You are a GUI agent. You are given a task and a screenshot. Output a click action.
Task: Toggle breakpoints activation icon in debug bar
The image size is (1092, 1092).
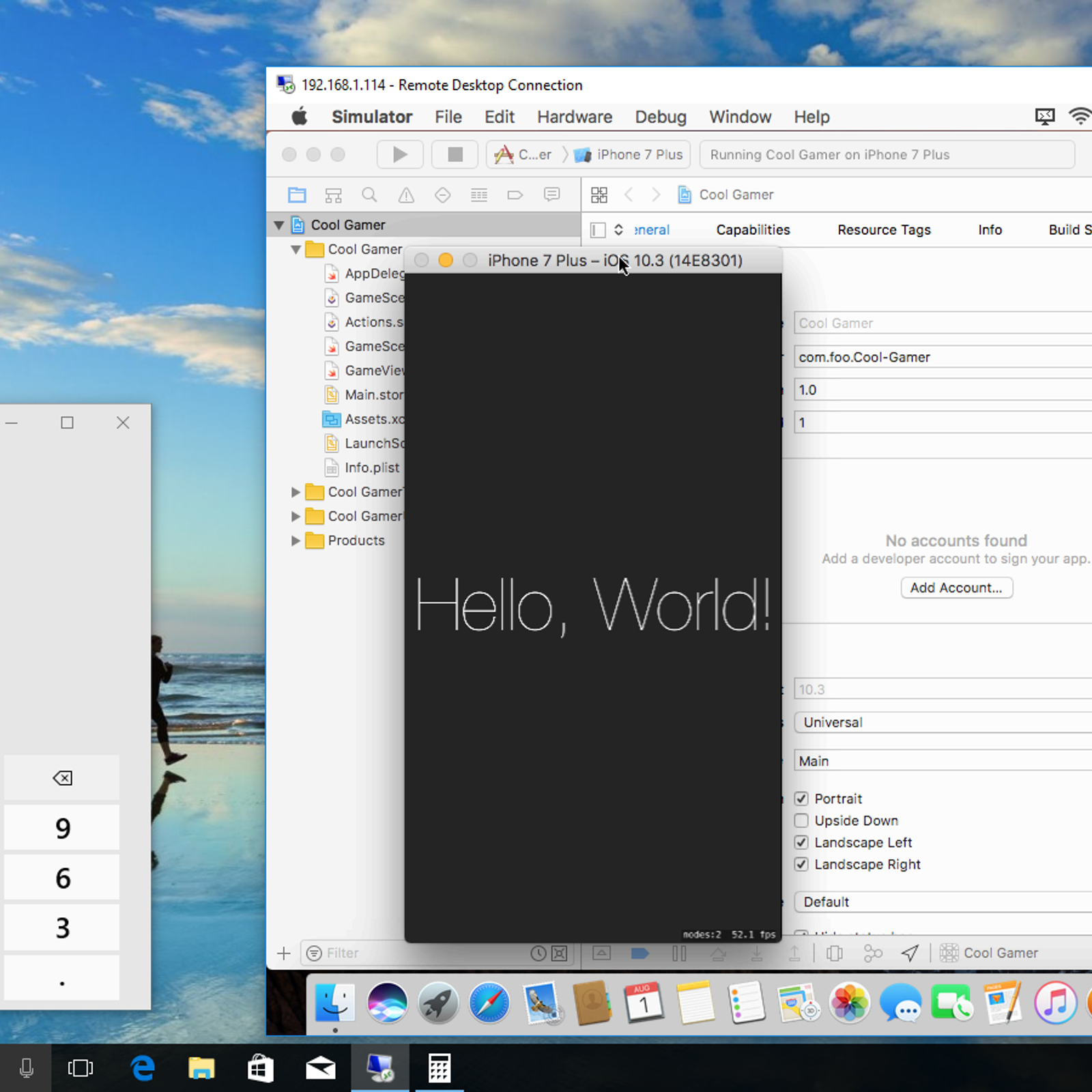coord(640,953)
